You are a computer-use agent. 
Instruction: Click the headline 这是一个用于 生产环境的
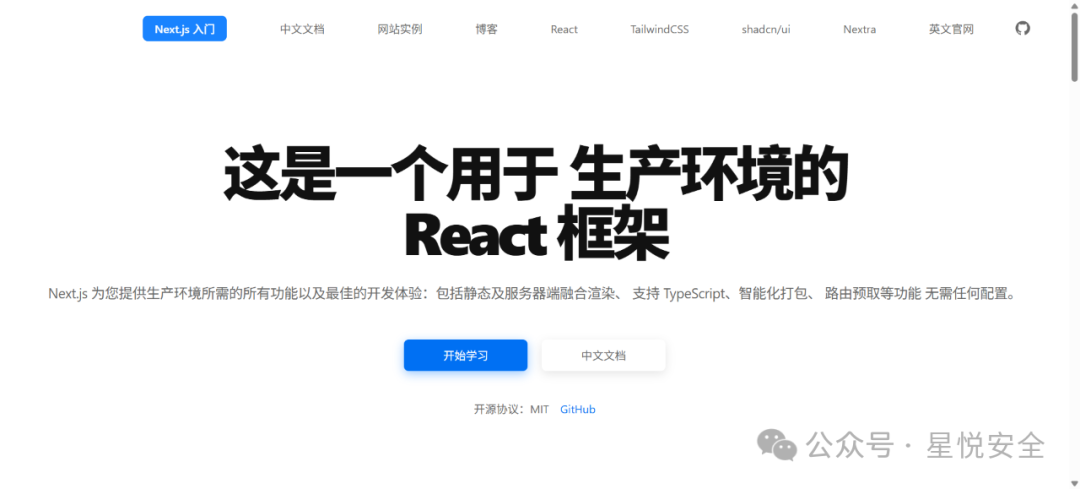click(x=536, y=174)
